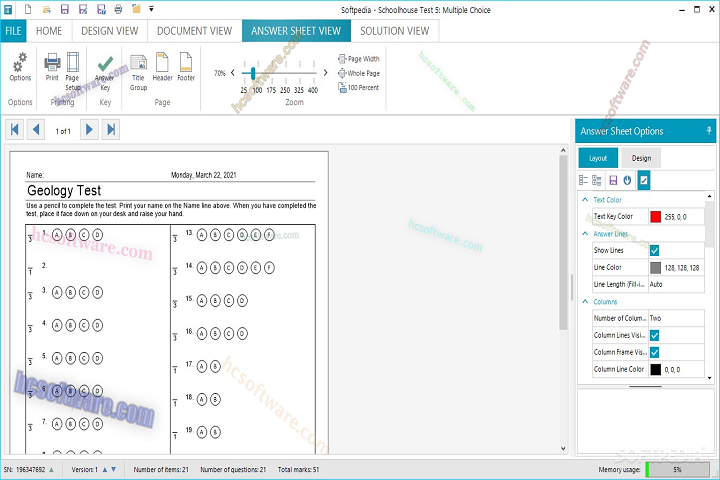This screenshot has width=720, height=480.
Task: Uncheck the Show Lines checkbox
Action: point(655,250)
